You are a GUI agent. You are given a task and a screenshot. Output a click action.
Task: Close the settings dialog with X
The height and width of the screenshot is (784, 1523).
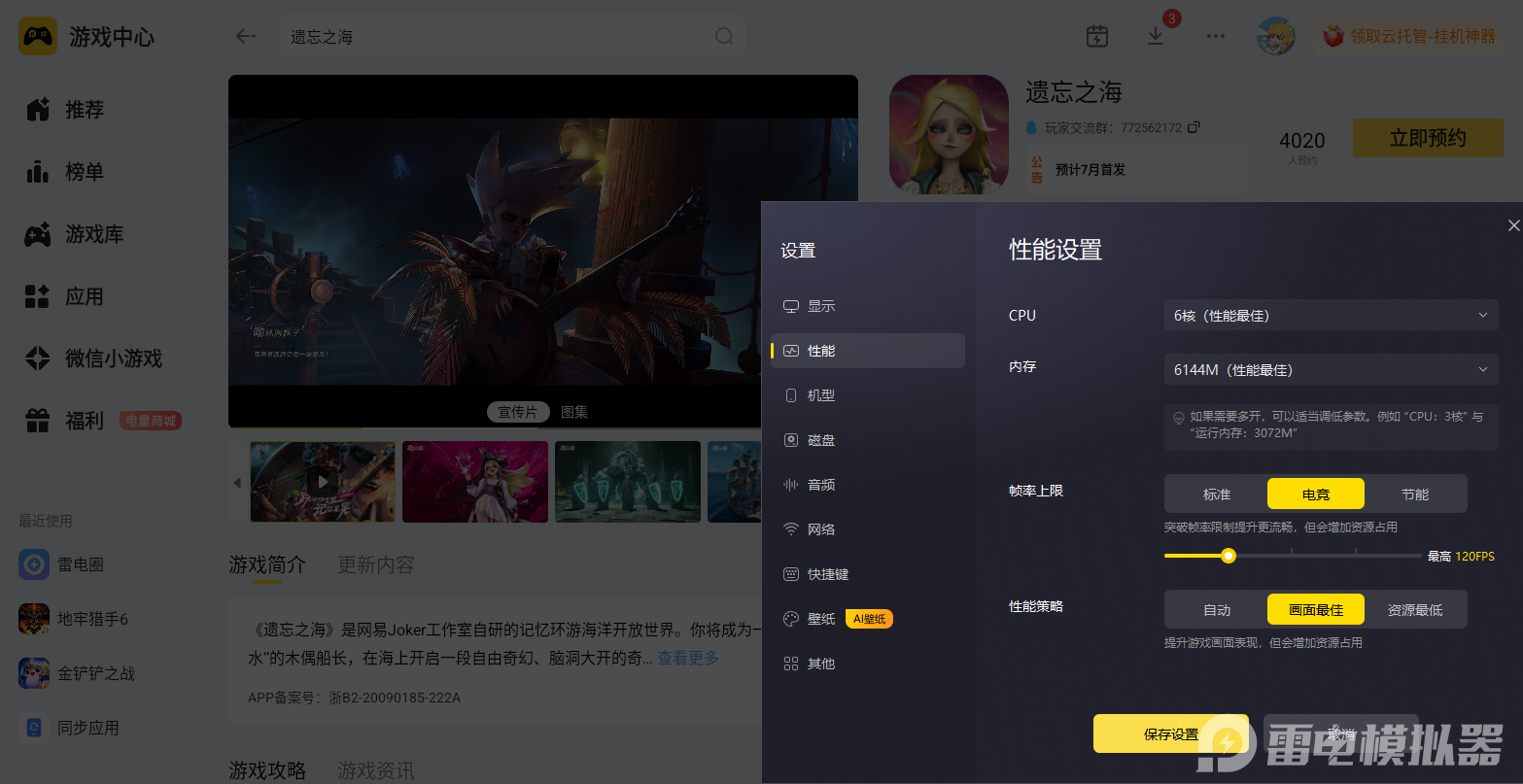(1513, 225)
